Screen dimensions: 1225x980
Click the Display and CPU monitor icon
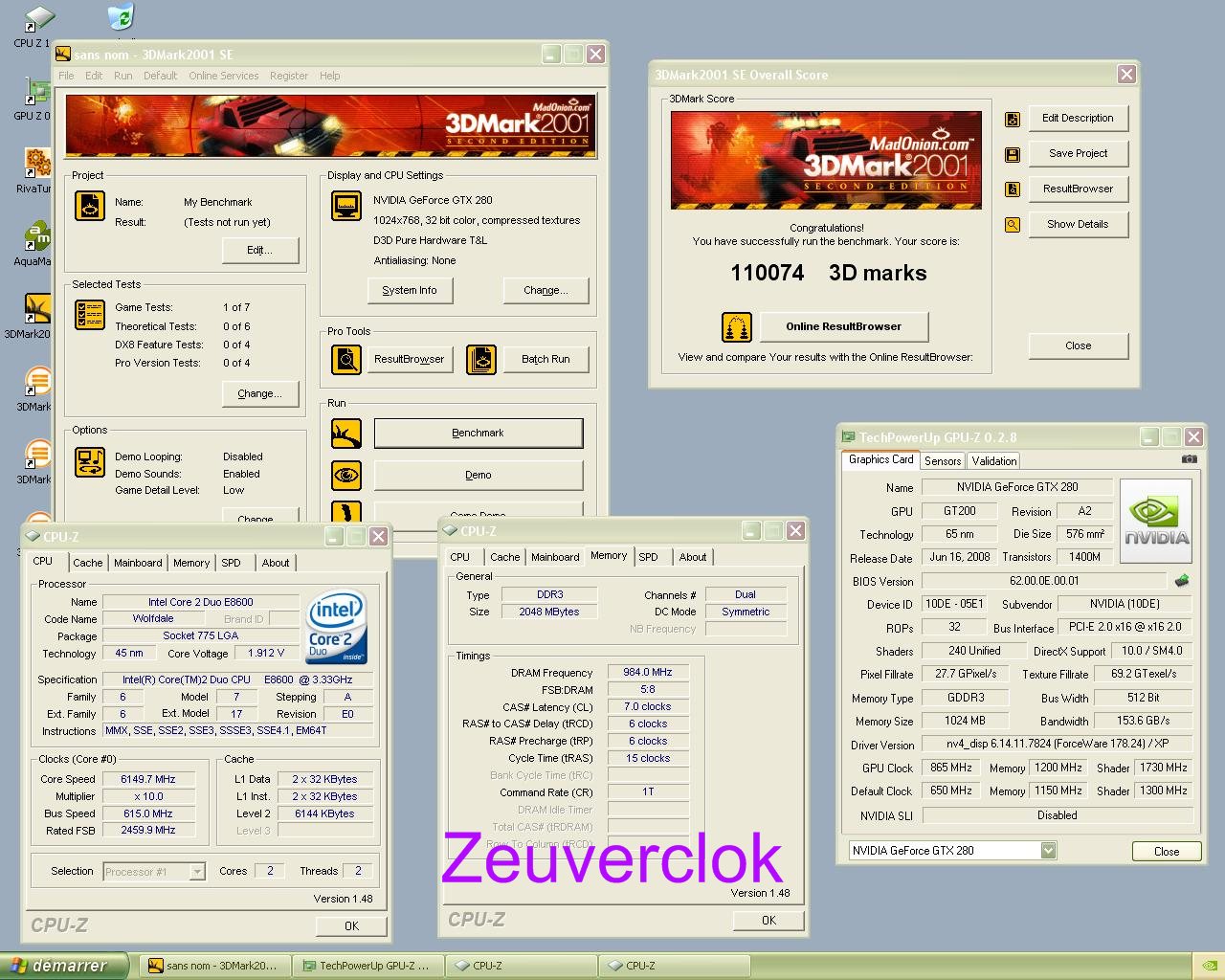pyautogui.click(x=346, y=206)
